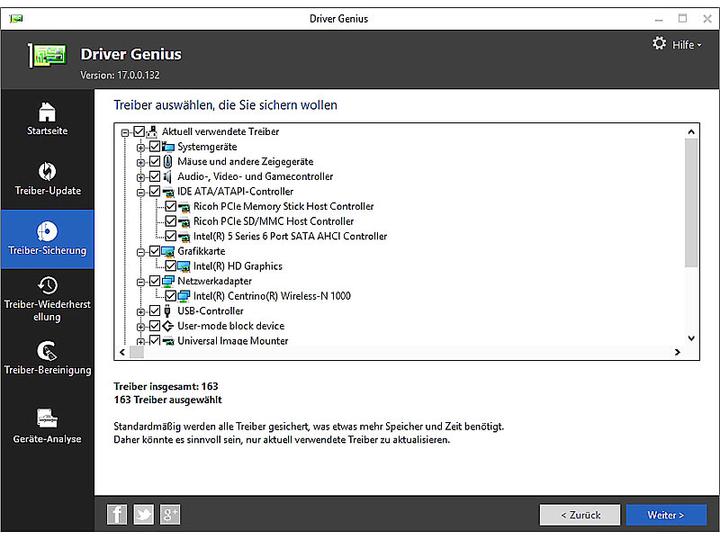Expand the USB-Controller node
The height and width of the screenshot is (540, 720).
click(x=141, y=312)
